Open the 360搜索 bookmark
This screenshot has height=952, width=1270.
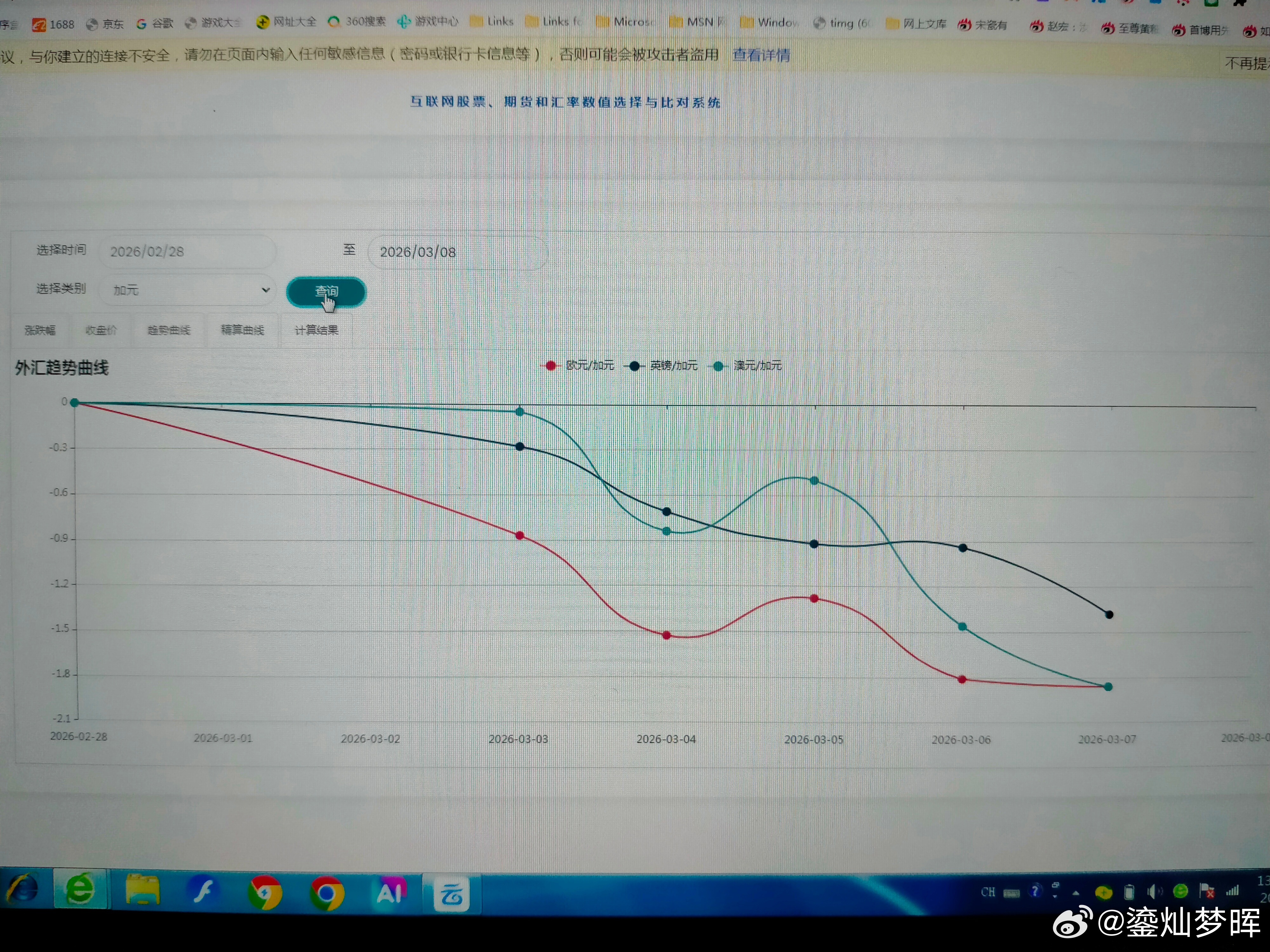[x=356, y=22]
